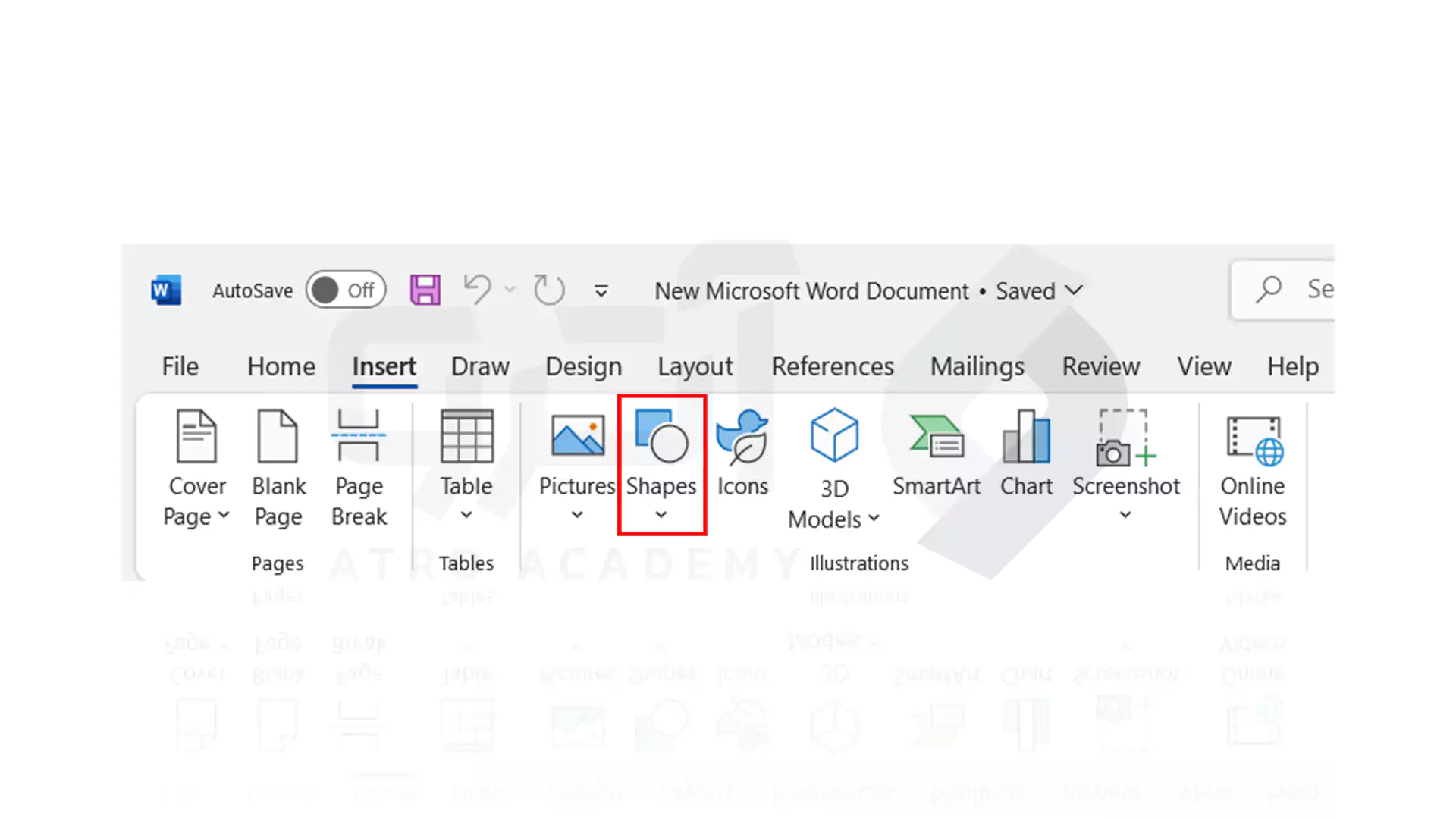Click the Screenshot camera icon

point(1125,438)
